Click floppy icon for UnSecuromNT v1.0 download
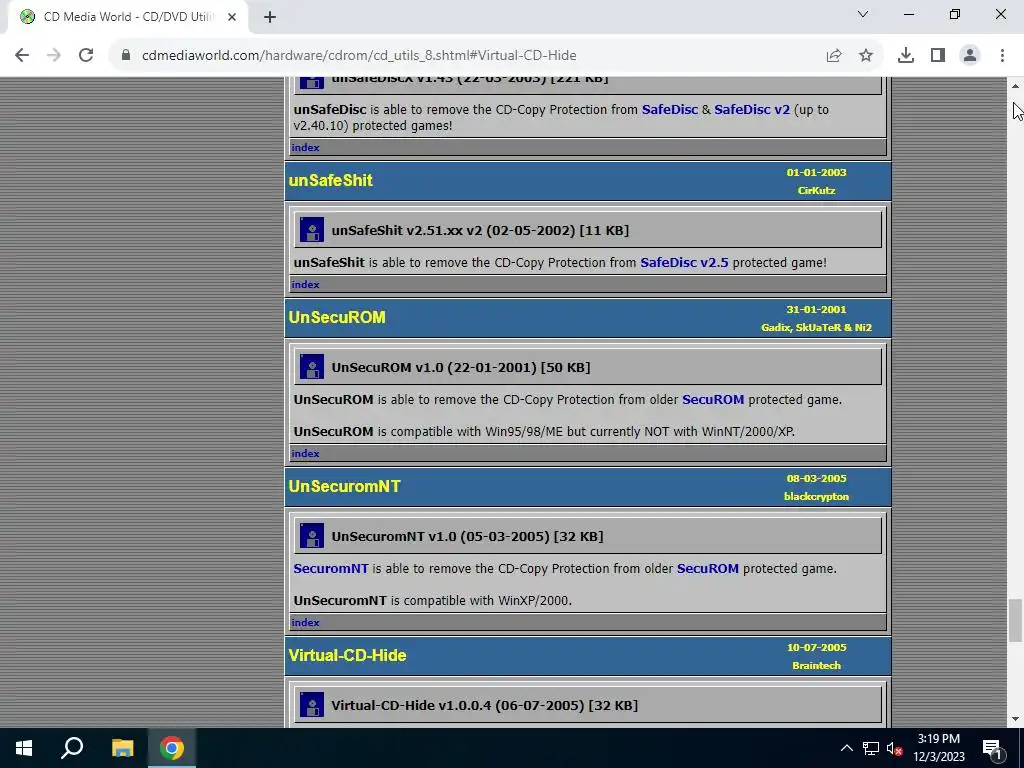This screenshot has width=1024, height=768. pyautogui.click(x=312, y=536)
